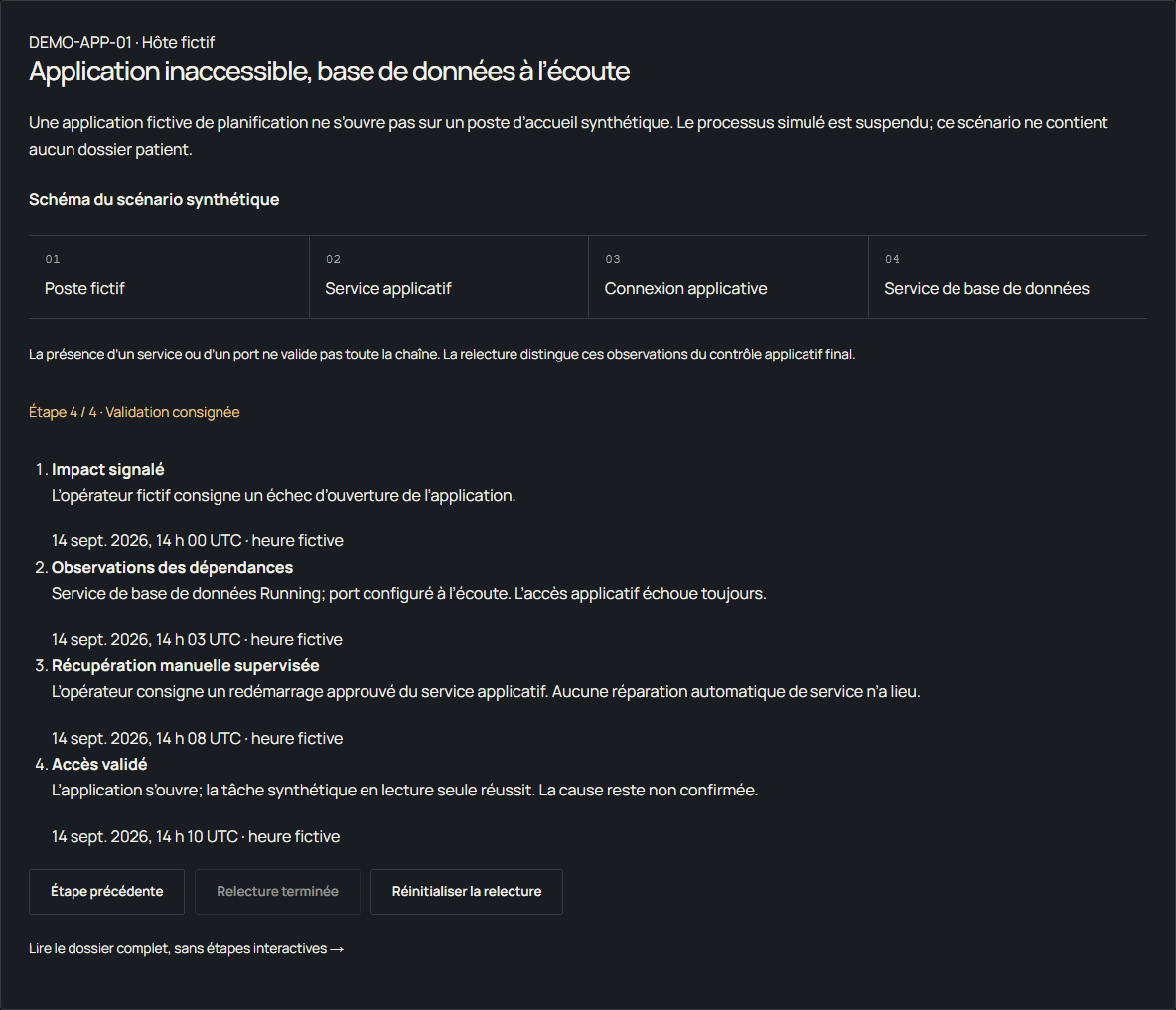The image size is (1176, 1010).
Task: Click the Accès validé step title
Action: [x=99, y=764]
